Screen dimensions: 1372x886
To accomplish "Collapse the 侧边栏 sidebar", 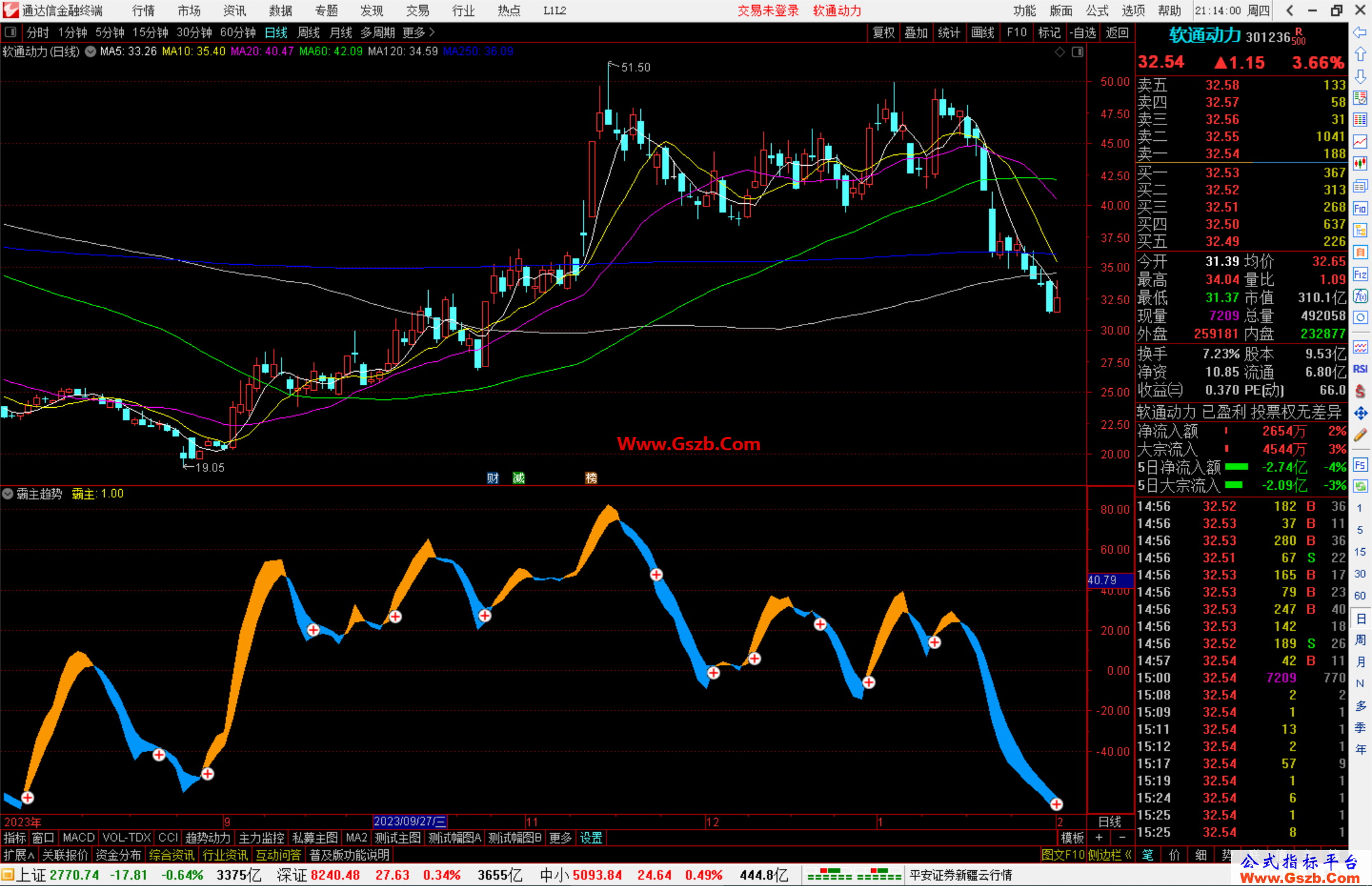I will coord(1110,855).
